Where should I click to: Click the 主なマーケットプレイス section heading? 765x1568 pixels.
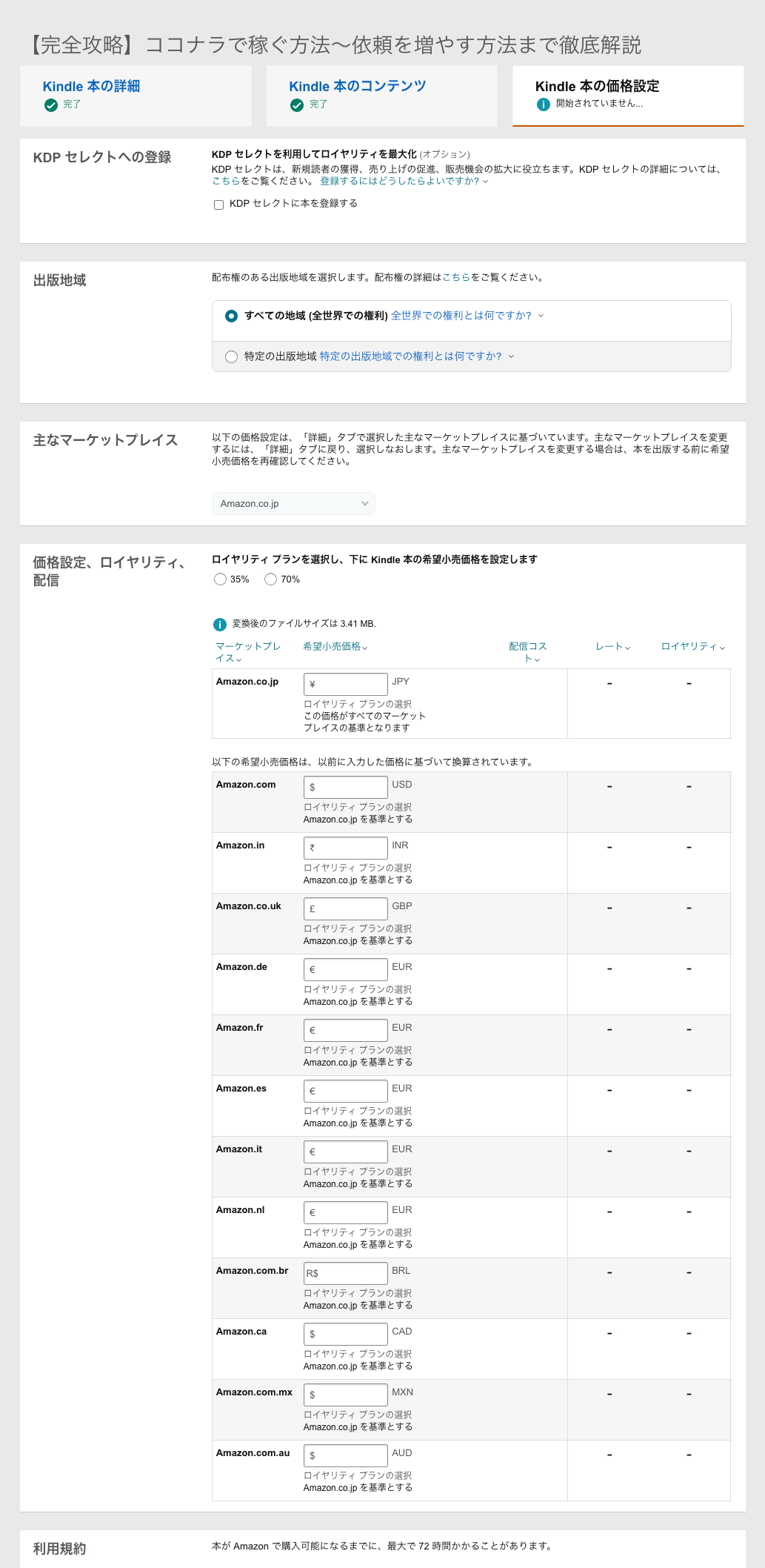(106, 441)
